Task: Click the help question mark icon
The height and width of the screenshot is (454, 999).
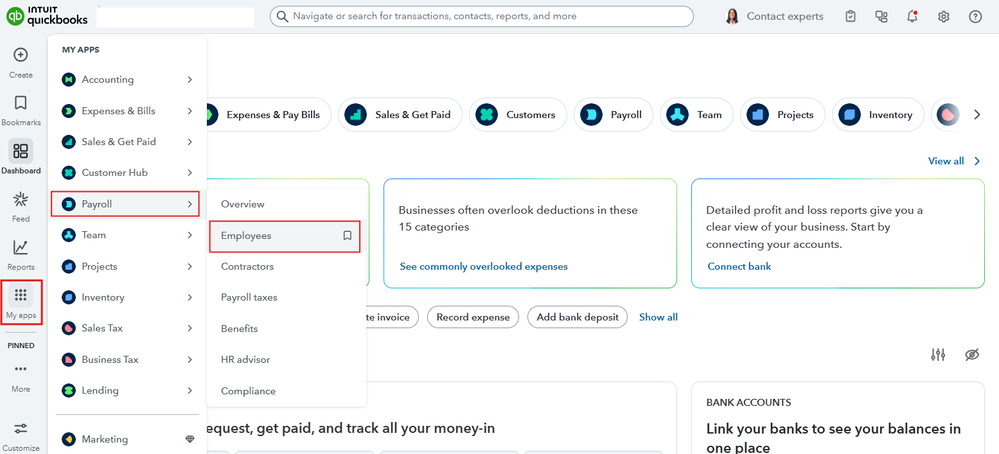Action: pyautogui.click(x=975, y=17)
